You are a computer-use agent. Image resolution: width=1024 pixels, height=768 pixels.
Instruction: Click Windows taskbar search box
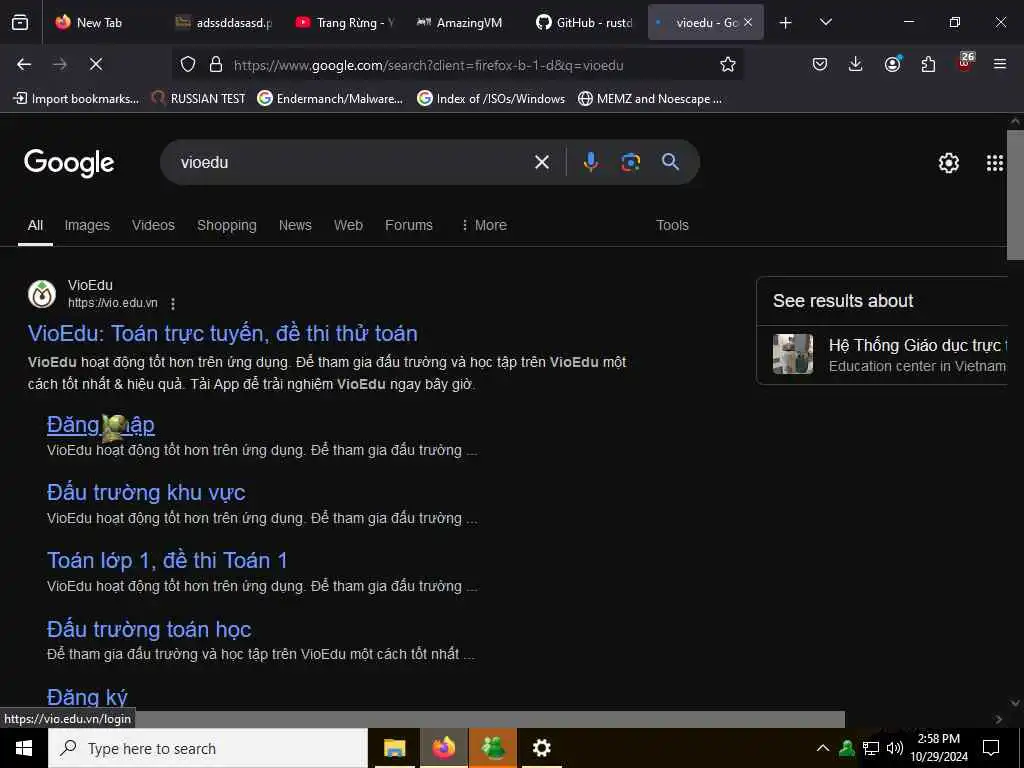click(x=208, y=748)
